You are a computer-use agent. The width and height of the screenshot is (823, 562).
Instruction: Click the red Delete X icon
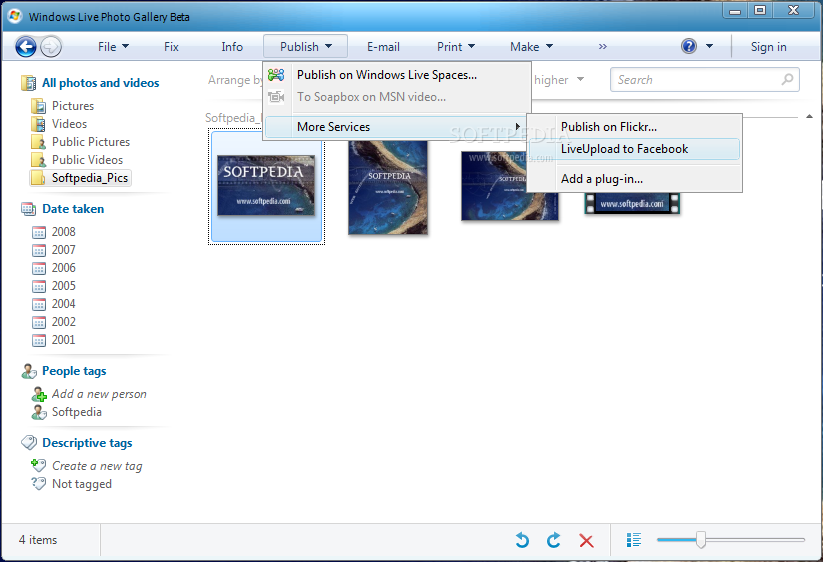coord(586,540)
